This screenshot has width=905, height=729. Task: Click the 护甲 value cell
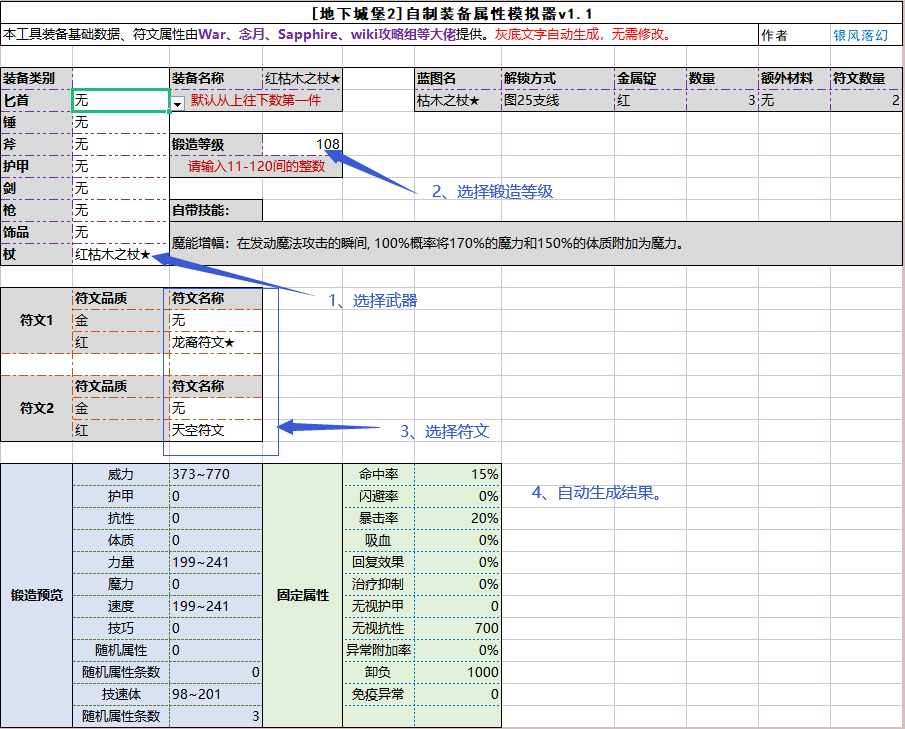coord(121,166)
